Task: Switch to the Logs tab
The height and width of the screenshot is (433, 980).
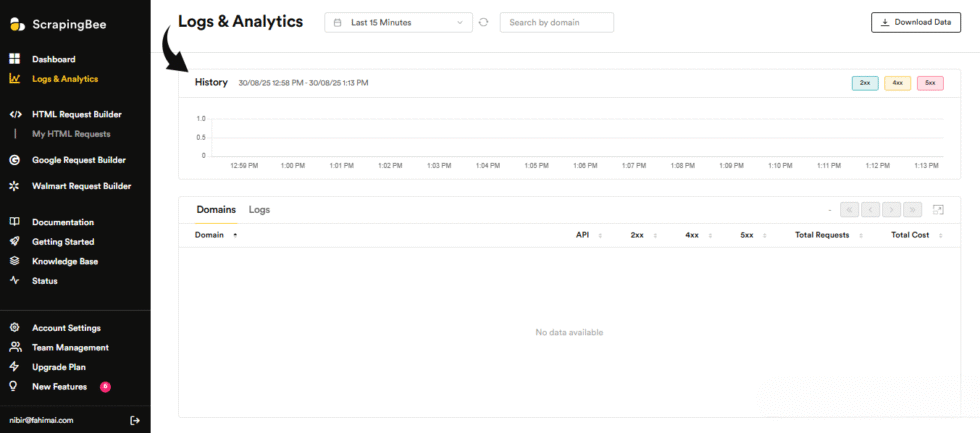Action: click(259, 210)
